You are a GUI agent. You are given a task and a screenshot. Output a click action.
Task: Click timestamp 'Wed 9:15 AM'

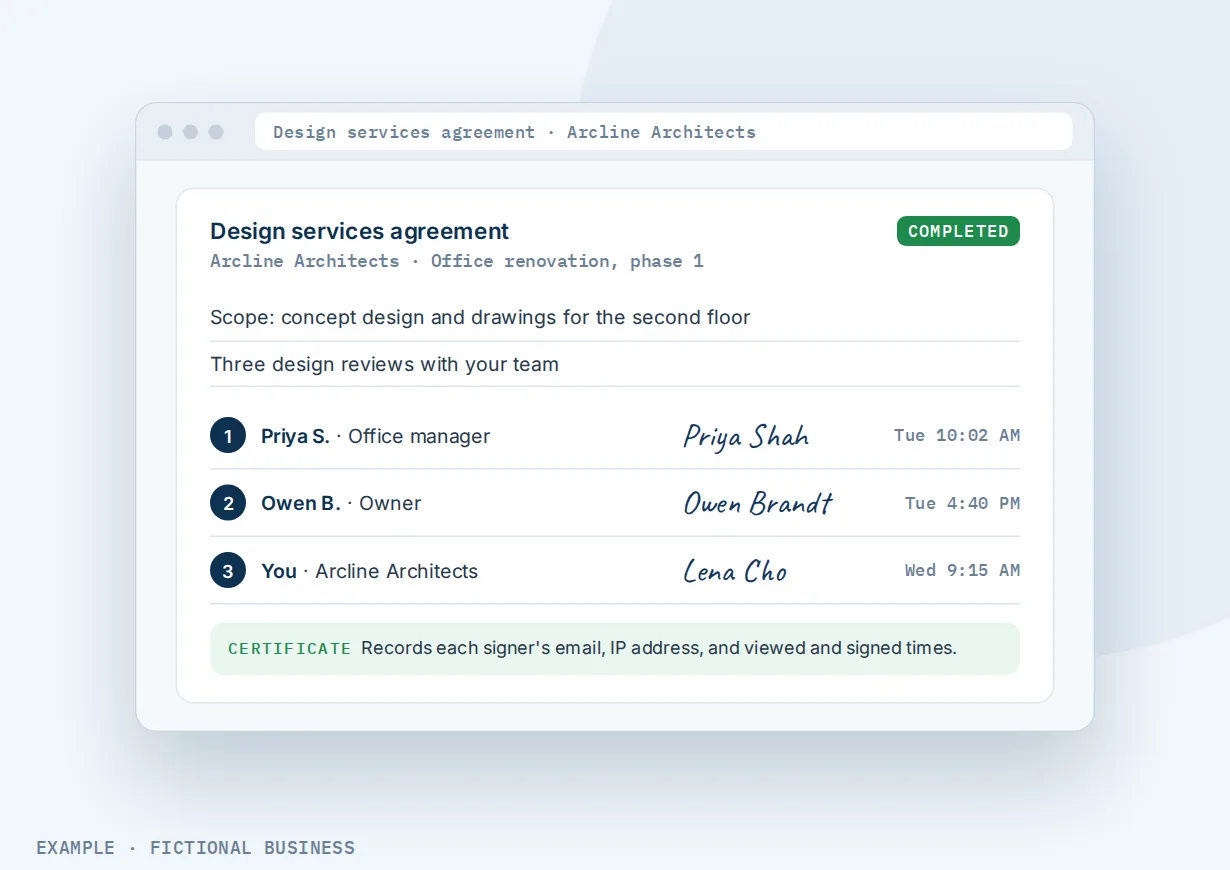click(962, 571)
